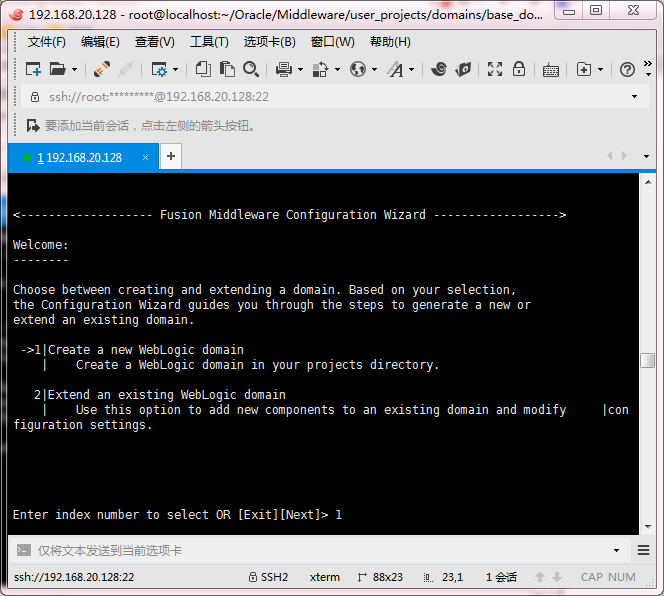Screen dimensions: 664x596
Task: Click the terminal scrollbar up arrow
Action: click(x=648, y=182)
